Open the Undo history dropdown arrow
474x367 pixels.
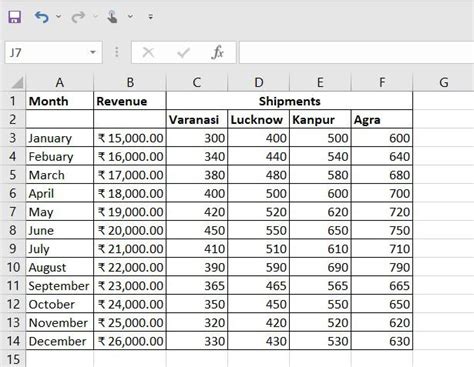[58, 16]
